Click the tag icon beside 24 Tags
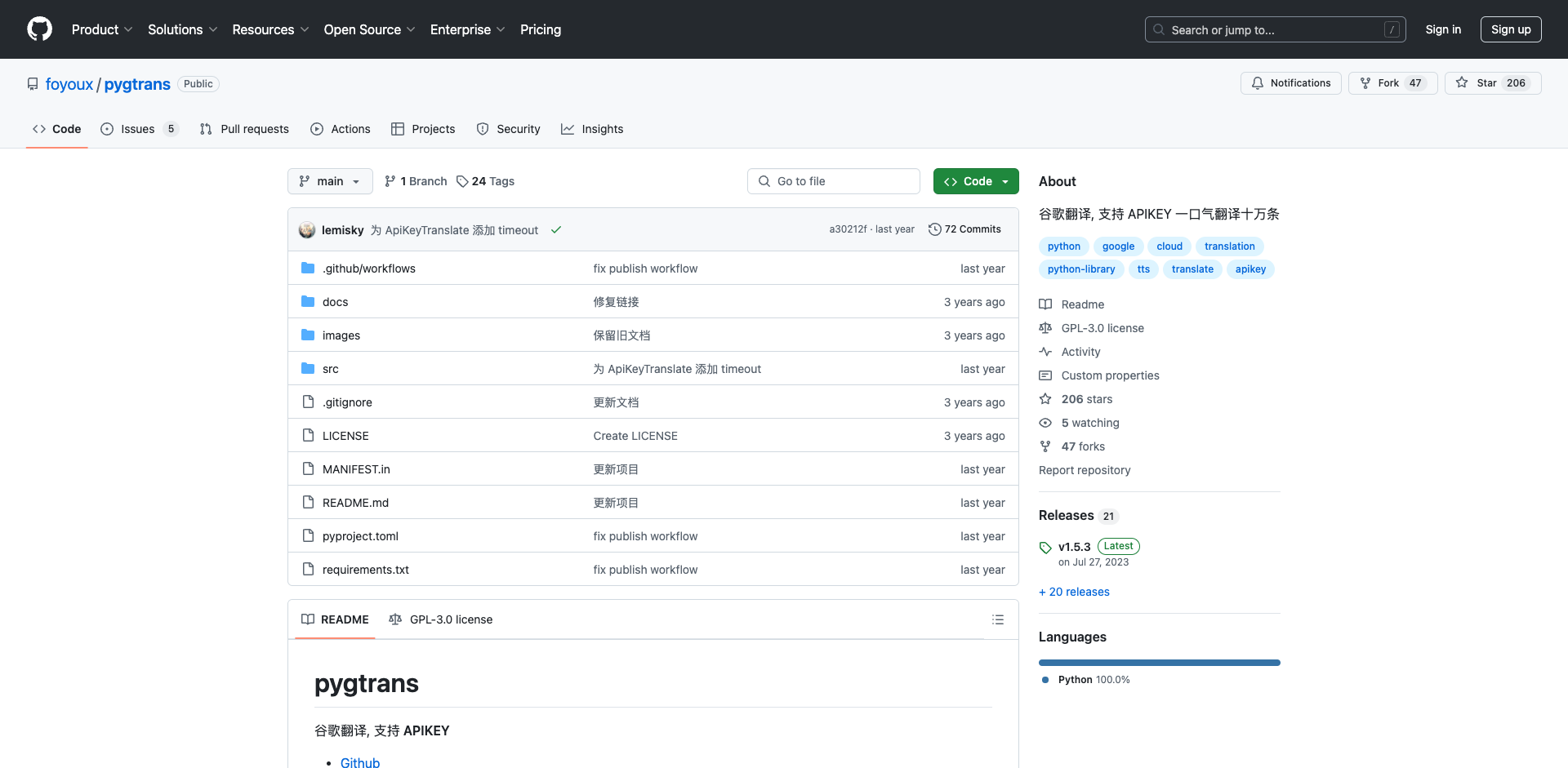 tap(462, 181)
